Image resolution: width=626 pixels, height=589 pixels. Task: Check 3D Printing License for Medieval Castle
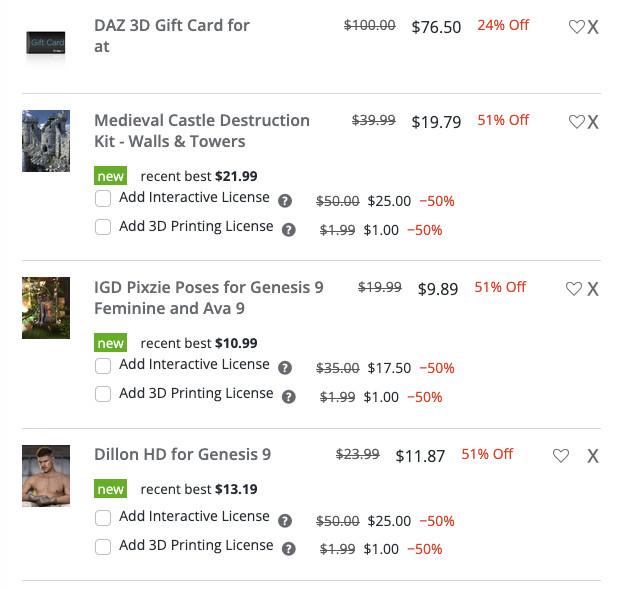point(103,228)
